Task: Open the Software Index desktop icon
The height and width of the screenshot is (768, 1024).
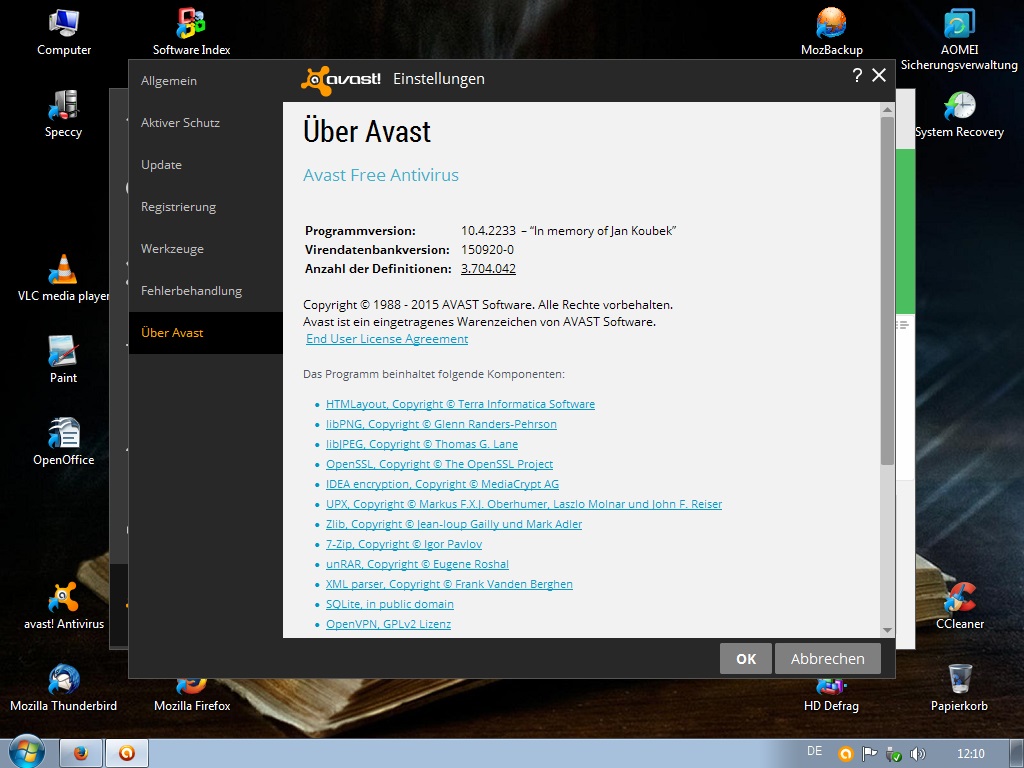Action: coord(191,32)
